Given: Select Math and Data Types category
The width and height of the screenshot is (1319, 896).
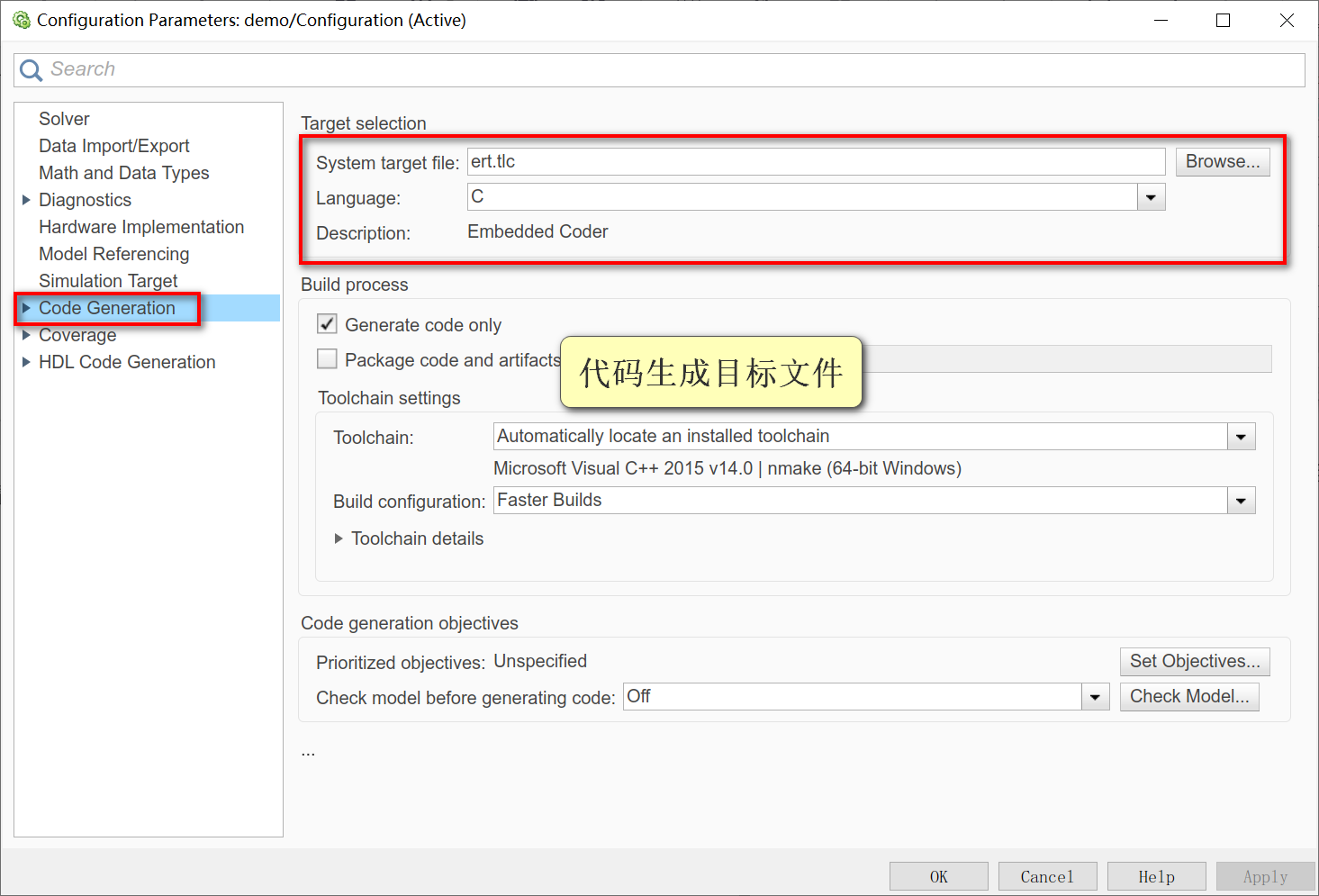Looking at the screenshot, I should pyautogui.click(x=124, y=173).
